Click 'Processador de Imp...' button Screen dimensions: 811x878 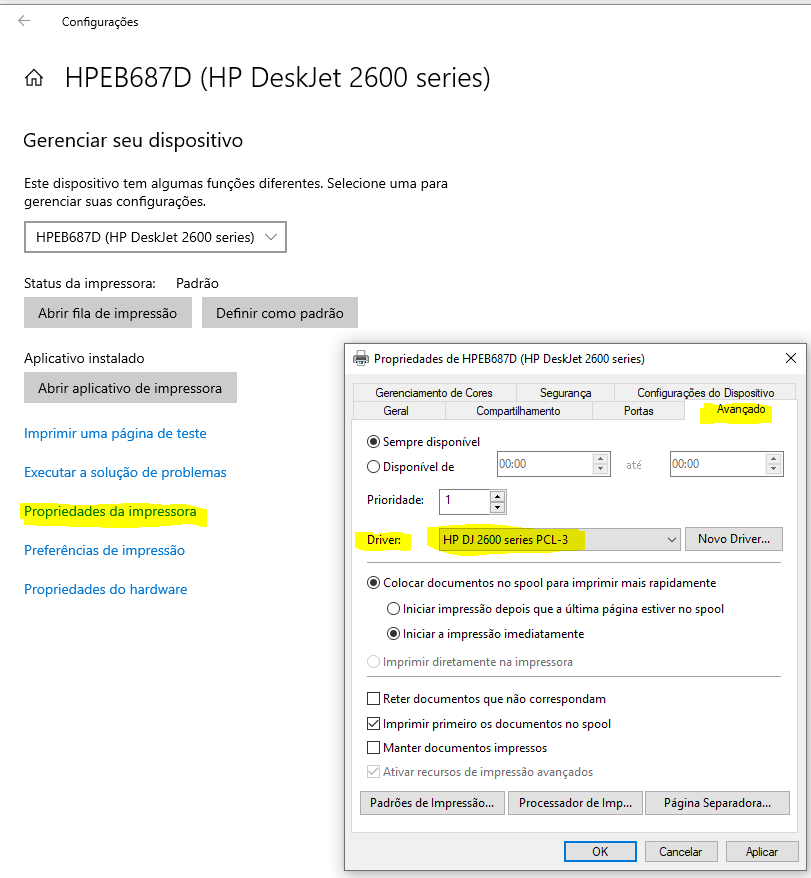(575, 803)
